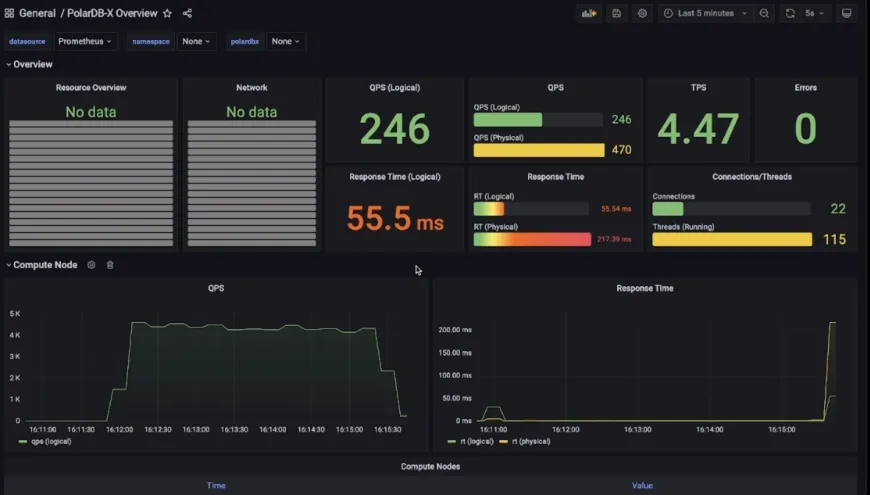Click the add panel chart icon

(x=589, y=13)
